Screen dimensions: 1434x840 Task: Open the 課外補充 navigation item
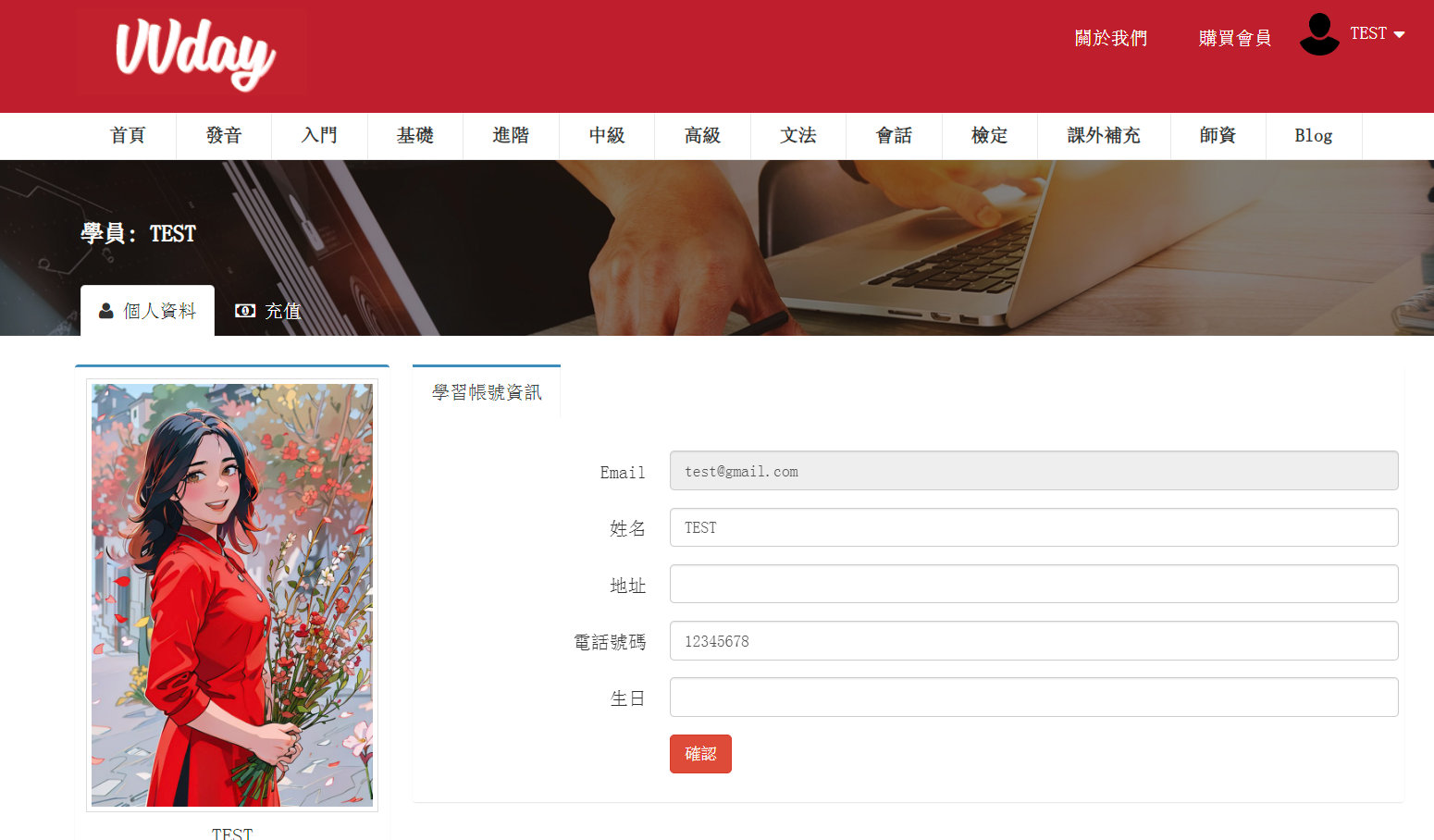click(1104, 136)
